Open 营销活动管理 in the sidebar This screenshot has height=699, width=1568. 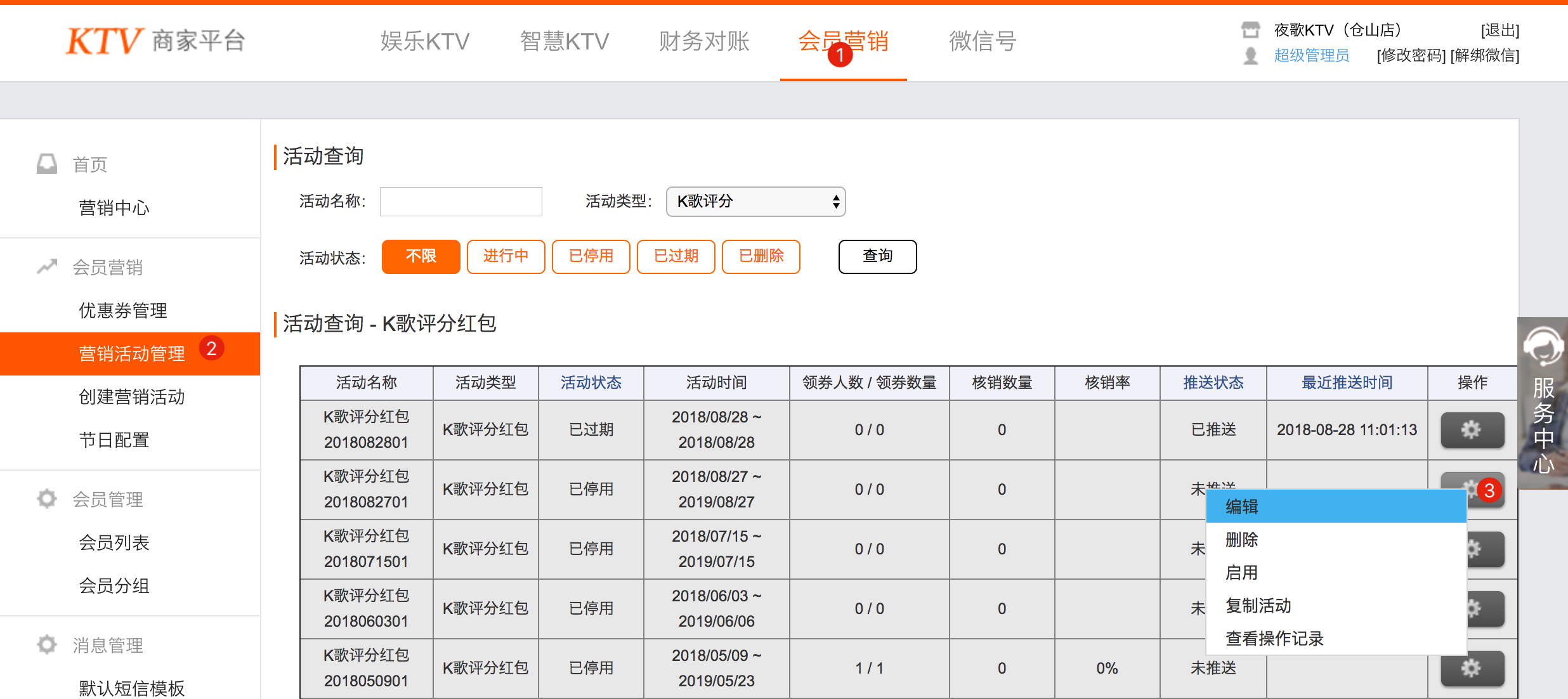pos(130,353)
